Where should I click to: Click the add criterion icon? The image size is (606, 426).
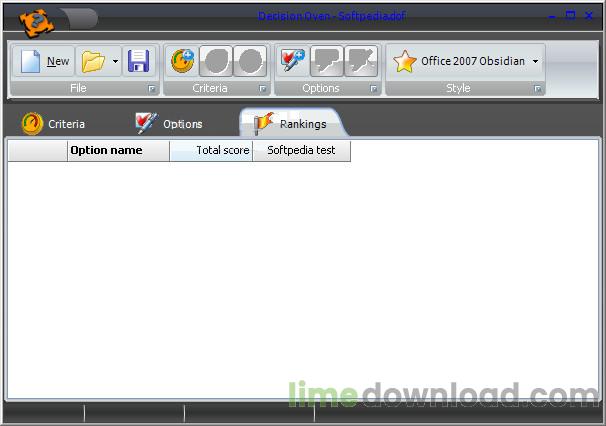182,62
